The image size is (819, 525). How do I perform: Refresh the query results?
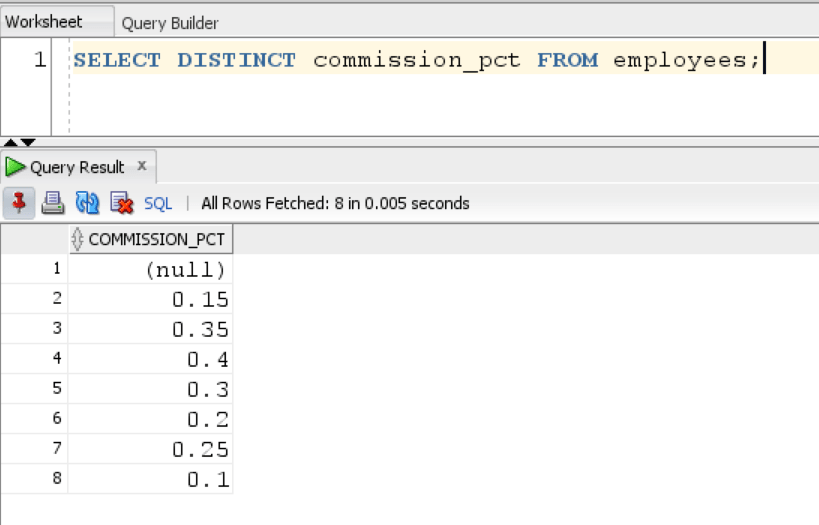(x=88, y=203)
